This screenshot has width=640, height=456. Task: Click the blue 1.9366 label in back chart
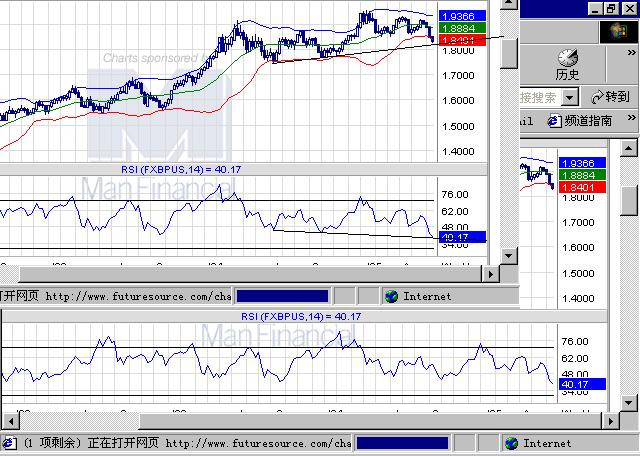coord(582,163)
